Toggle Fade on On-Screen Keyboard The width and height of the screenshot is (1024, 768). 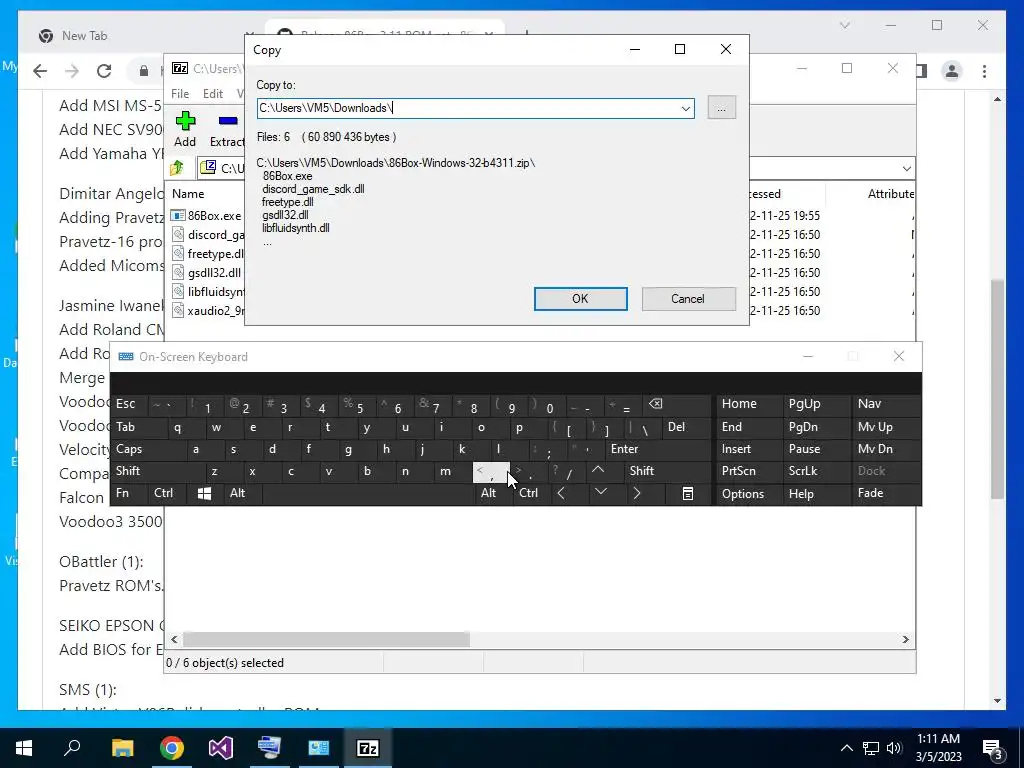click(x=871, y=494)
